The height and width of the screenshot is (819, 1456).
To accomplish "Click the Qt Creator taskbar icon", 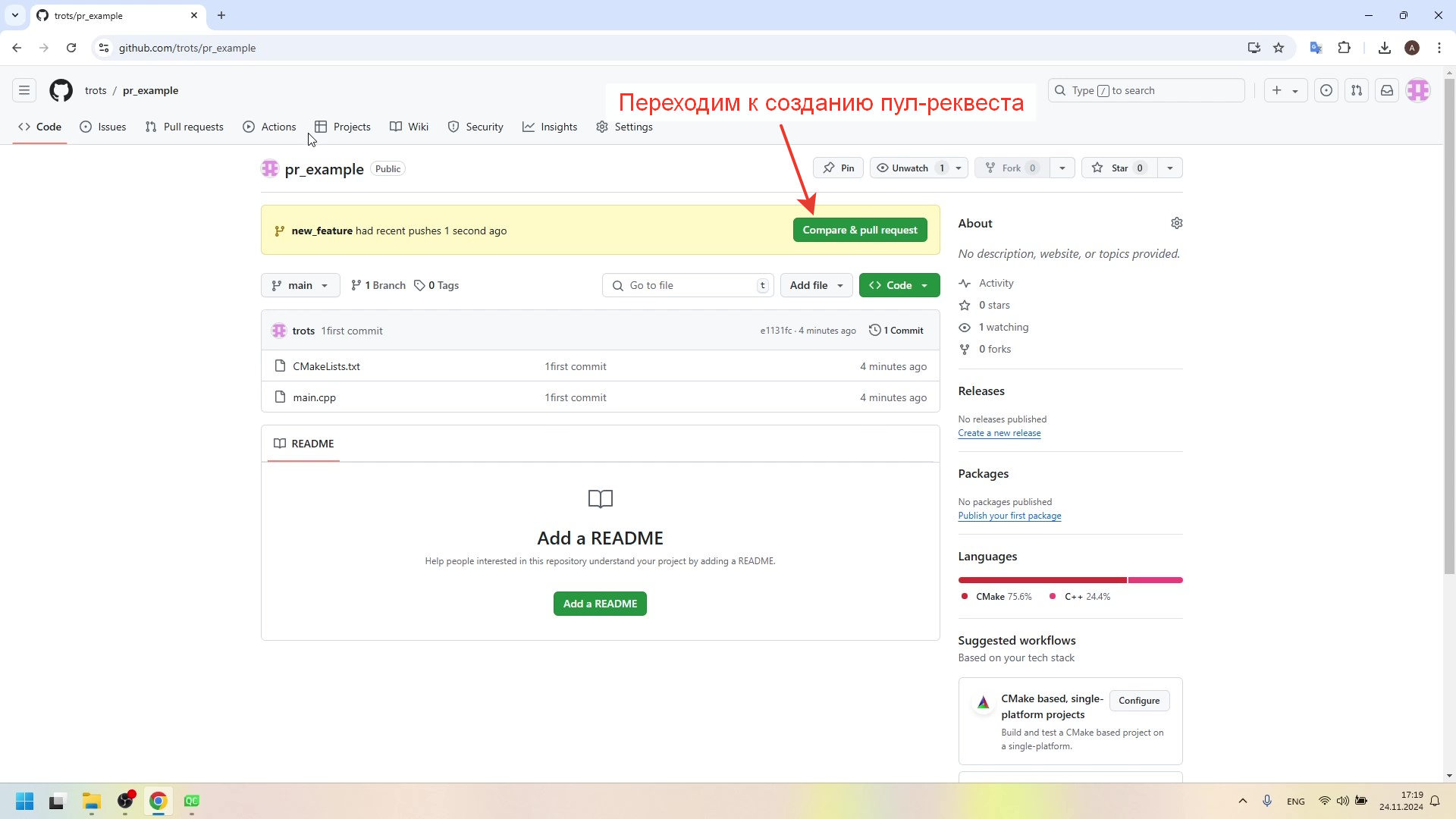I will point(192,801).
